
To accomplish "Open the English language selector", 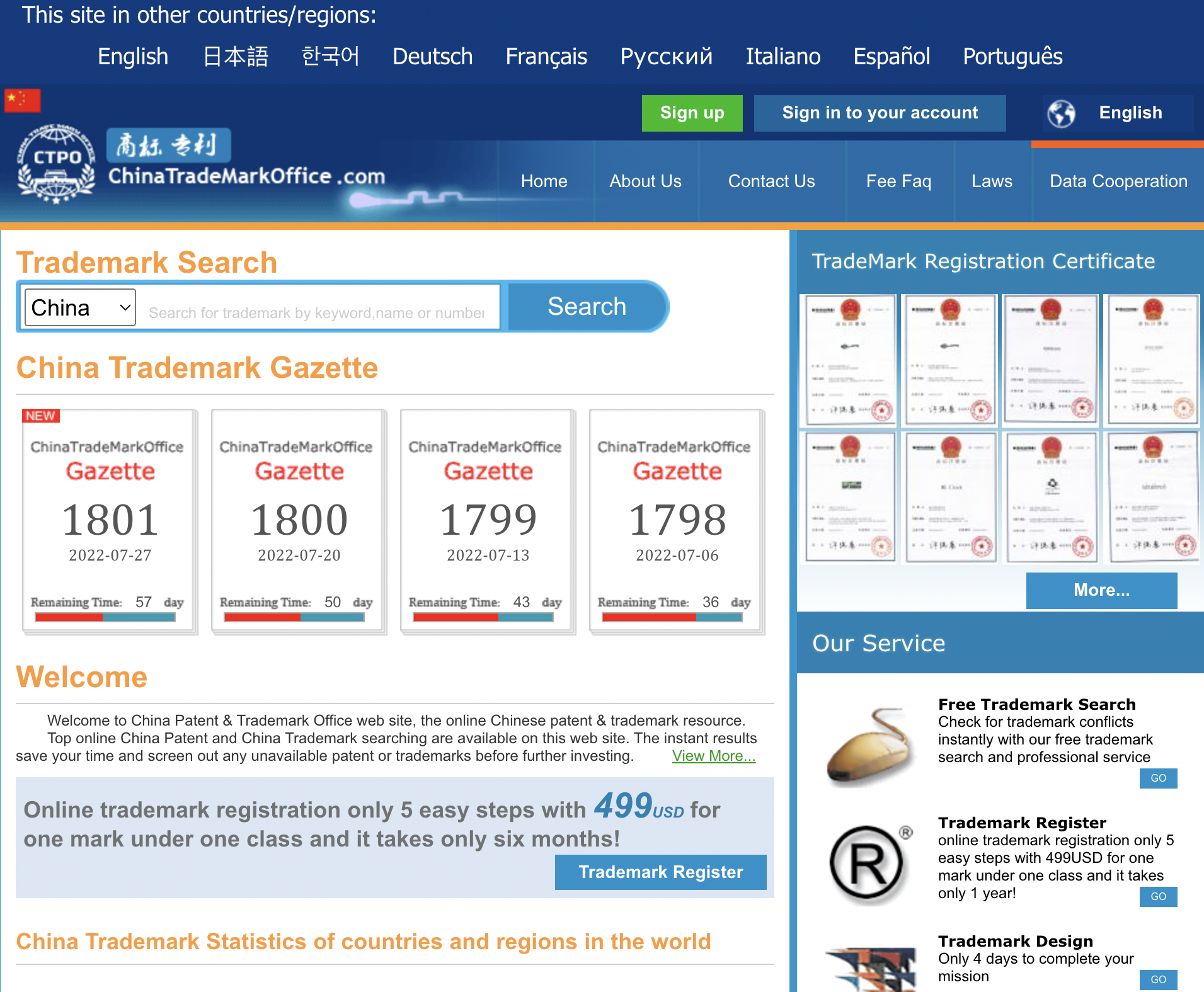I will click(x=1118, y=113).
